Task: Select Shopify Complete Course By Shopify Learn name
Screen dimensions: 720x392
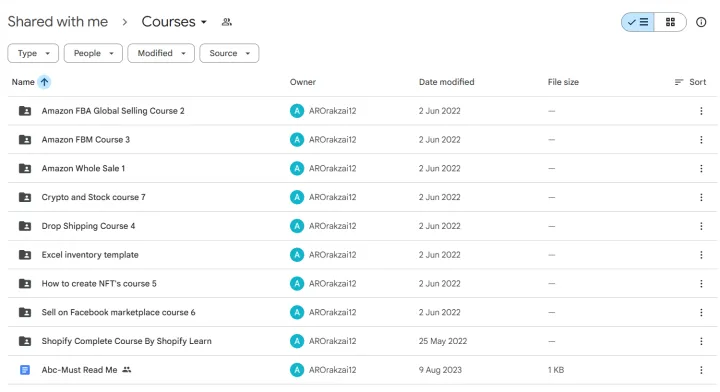Action: (127, 342)
